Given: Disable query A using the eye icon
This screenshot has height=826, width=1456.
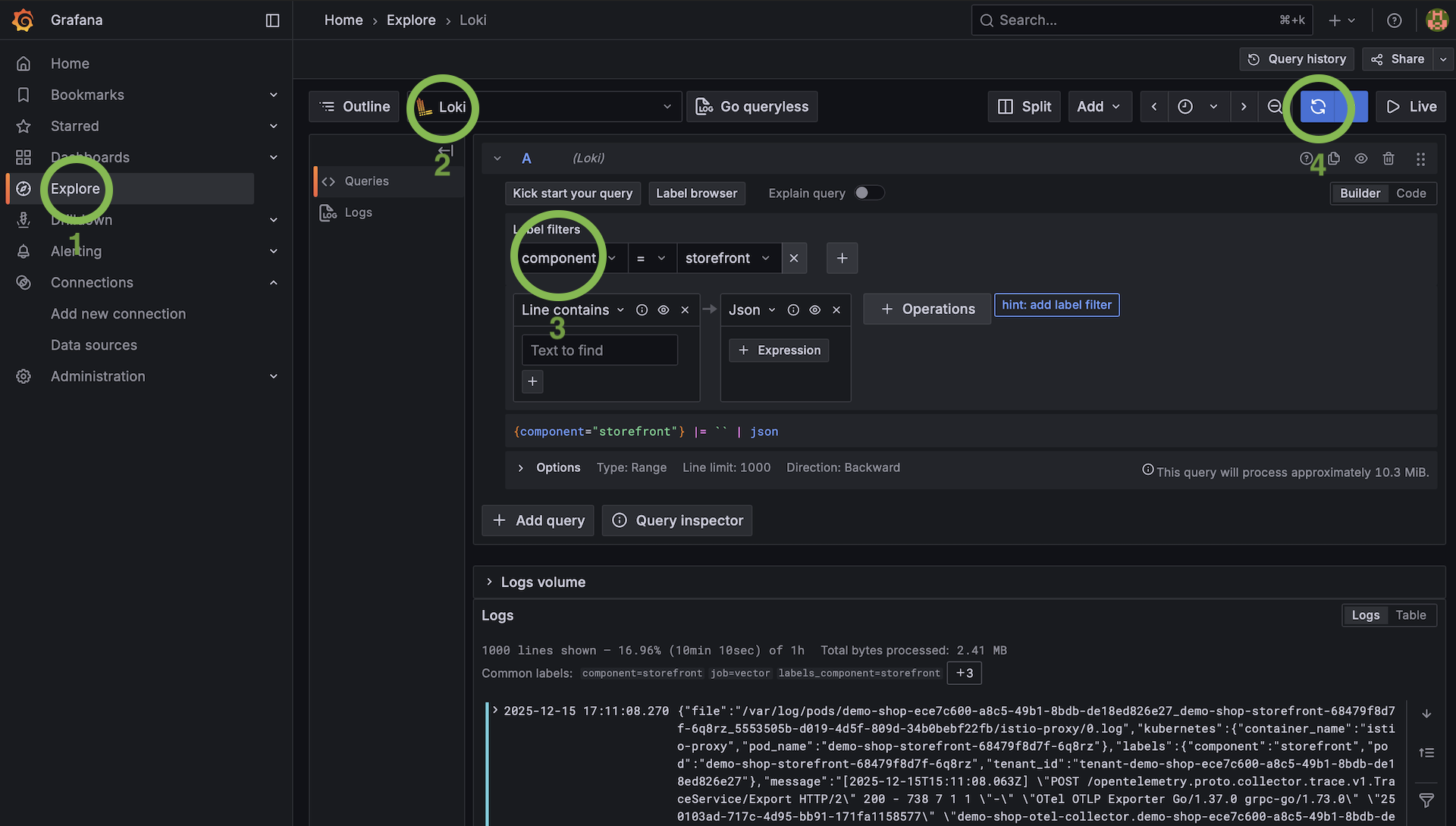Looking at the screenshot, I should click(x=1361, y=159).
